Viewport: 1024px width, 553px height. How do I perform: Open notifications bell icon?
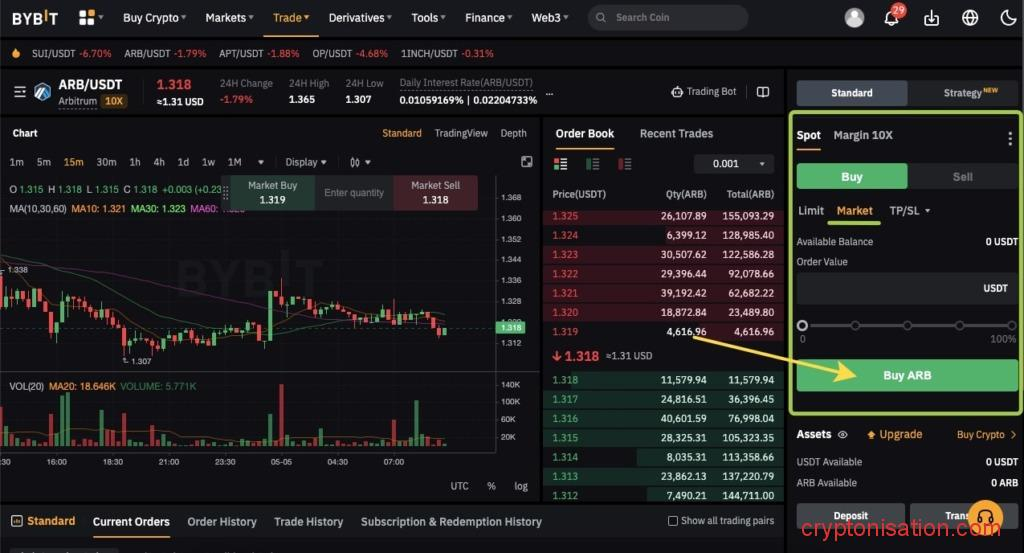click(891, 18)
